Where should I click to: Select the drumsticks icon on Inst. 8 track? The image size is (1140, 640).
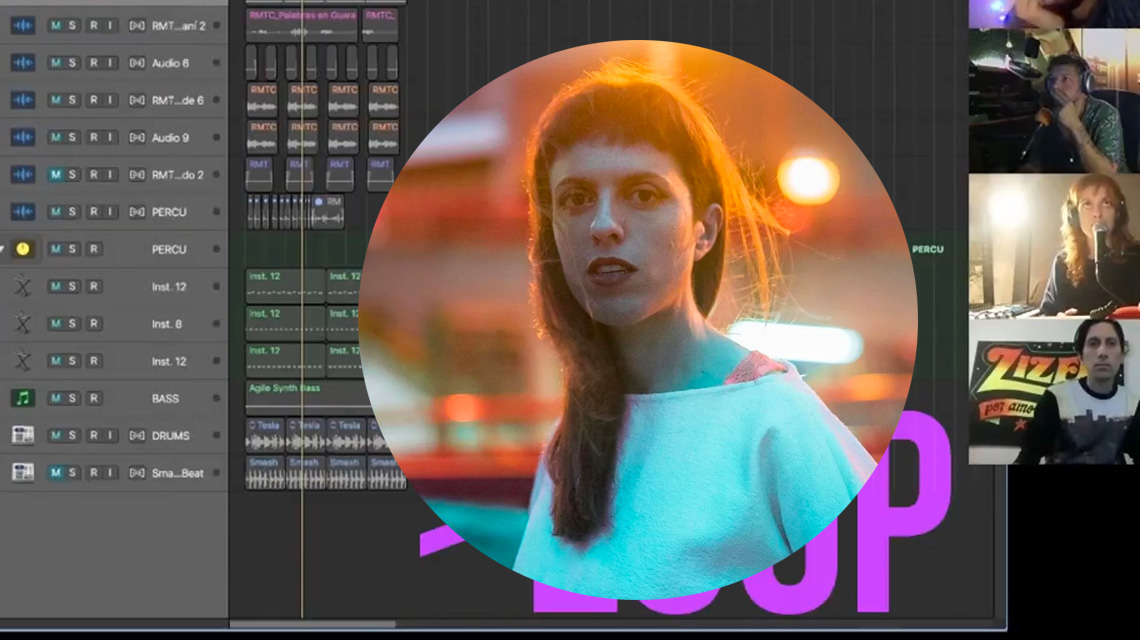pyautogui.click(x=23, y=324)
